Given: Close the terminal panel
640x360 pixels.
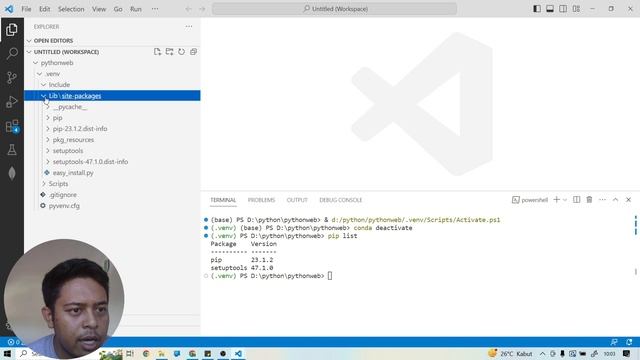Looking at the screenshot, I should click(629, 200).
